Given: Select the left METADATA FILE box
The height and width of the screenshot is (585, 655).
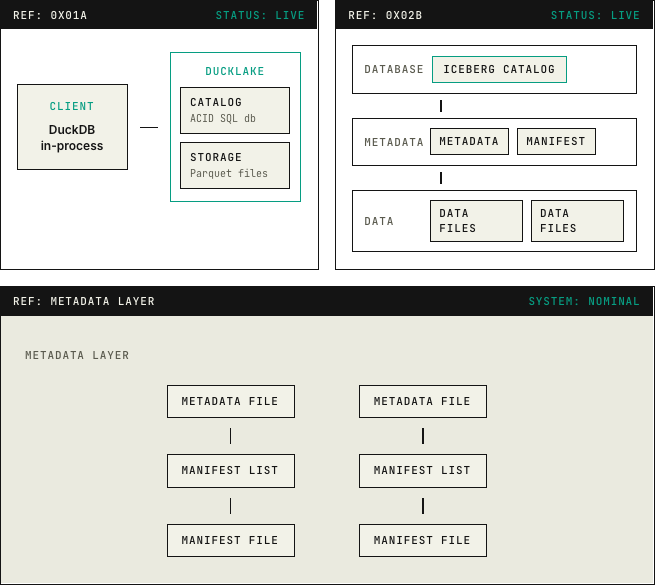Looking at the screenshot, I should [231, 402].
